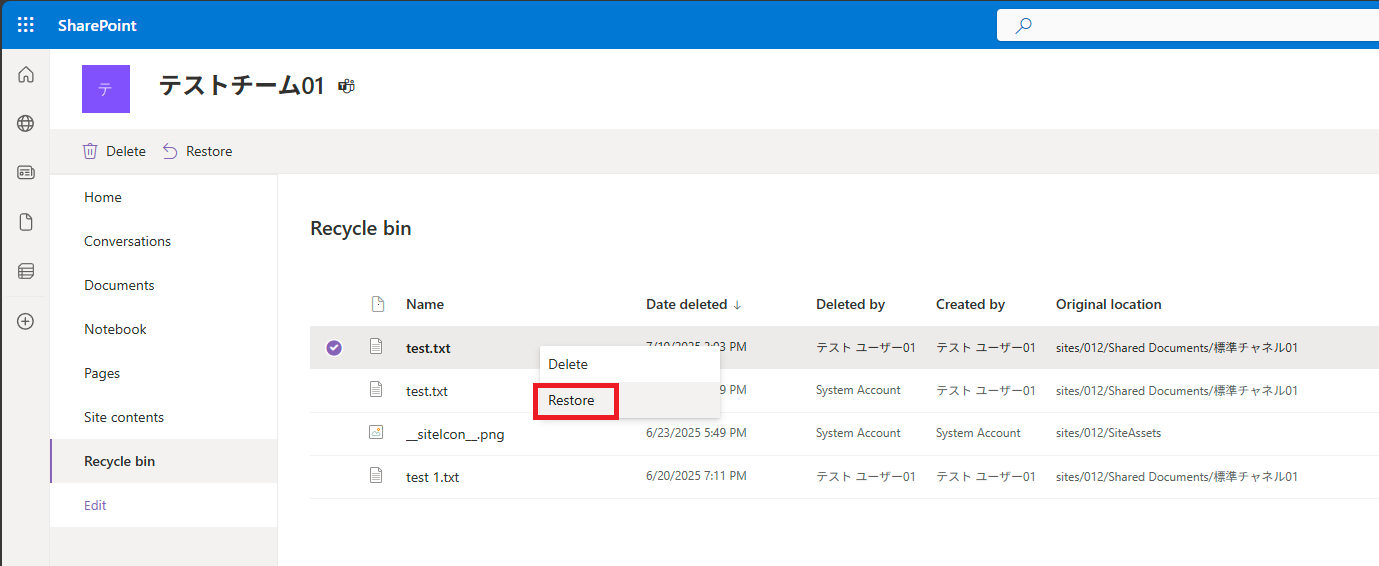
Task: Click file type column header icon
Action: (x=377, y=304)
